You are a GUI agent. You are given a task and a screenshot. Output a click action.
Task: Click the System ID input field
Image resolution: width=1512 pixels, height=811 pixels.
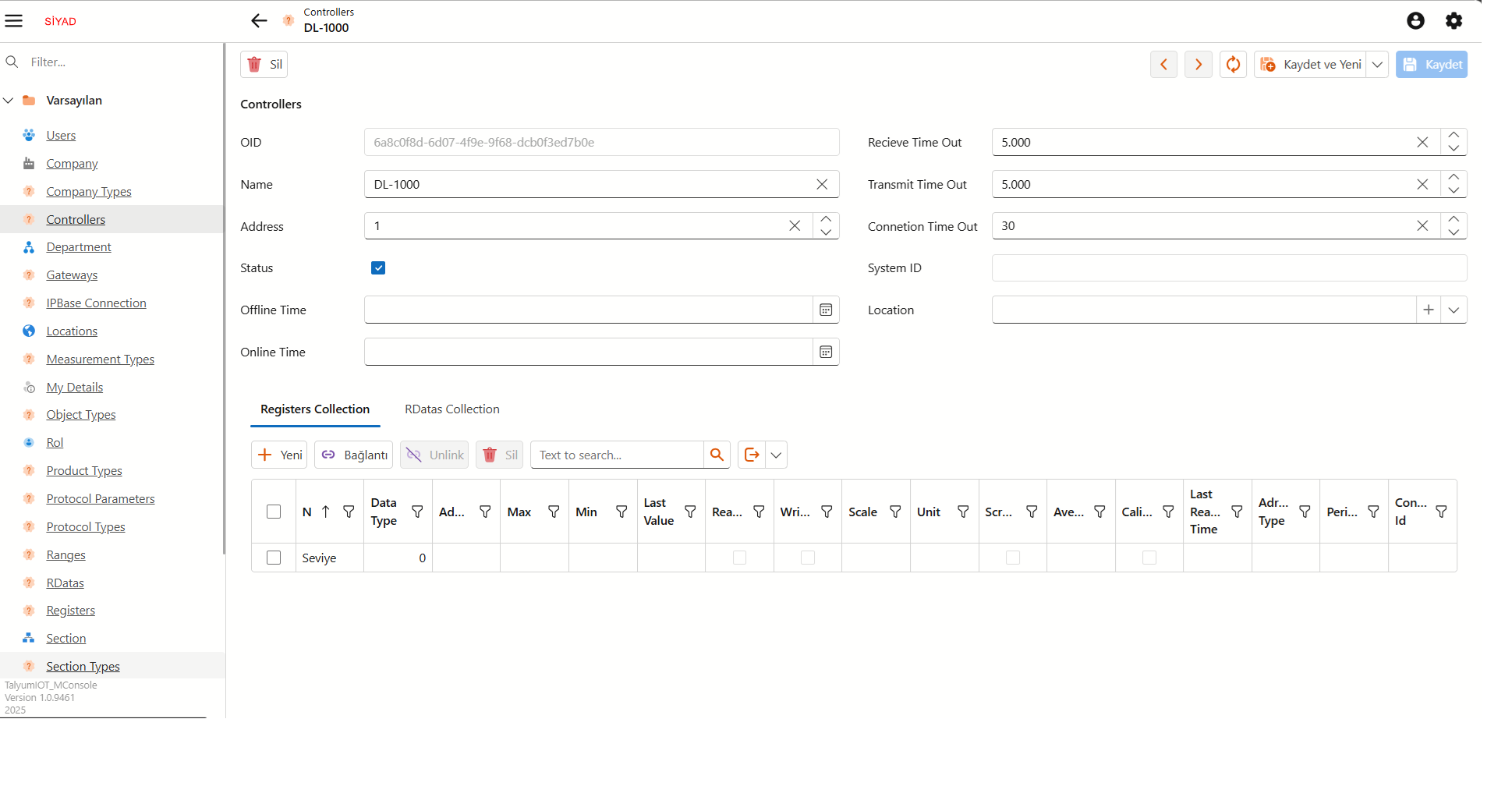1229,268
